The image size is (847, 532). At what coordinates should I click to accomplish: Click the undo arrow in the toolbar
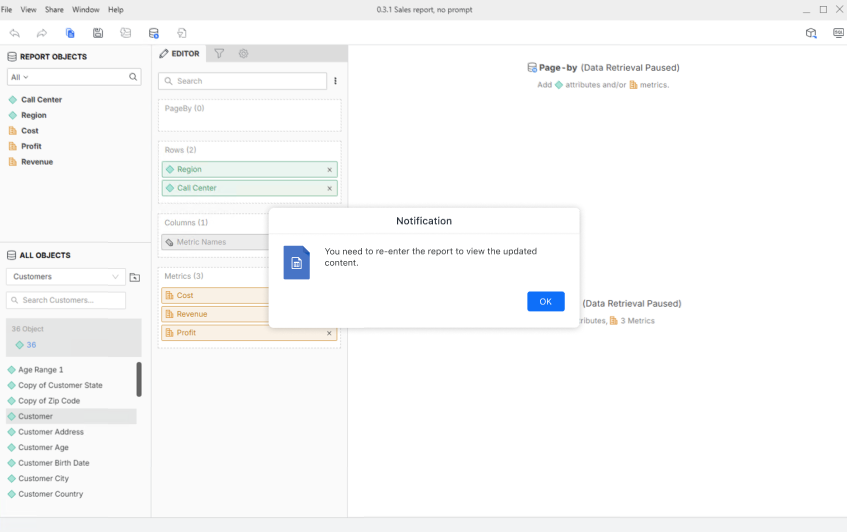point(14,33)
